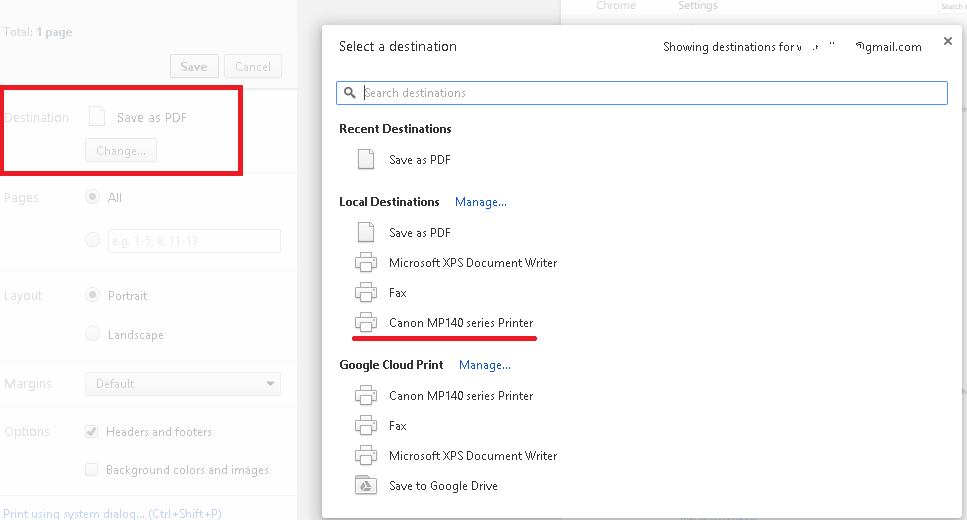Choose the Landscape layout option
Screen dimensions: 967x520
pyautogui.click(x=93, y=334)
